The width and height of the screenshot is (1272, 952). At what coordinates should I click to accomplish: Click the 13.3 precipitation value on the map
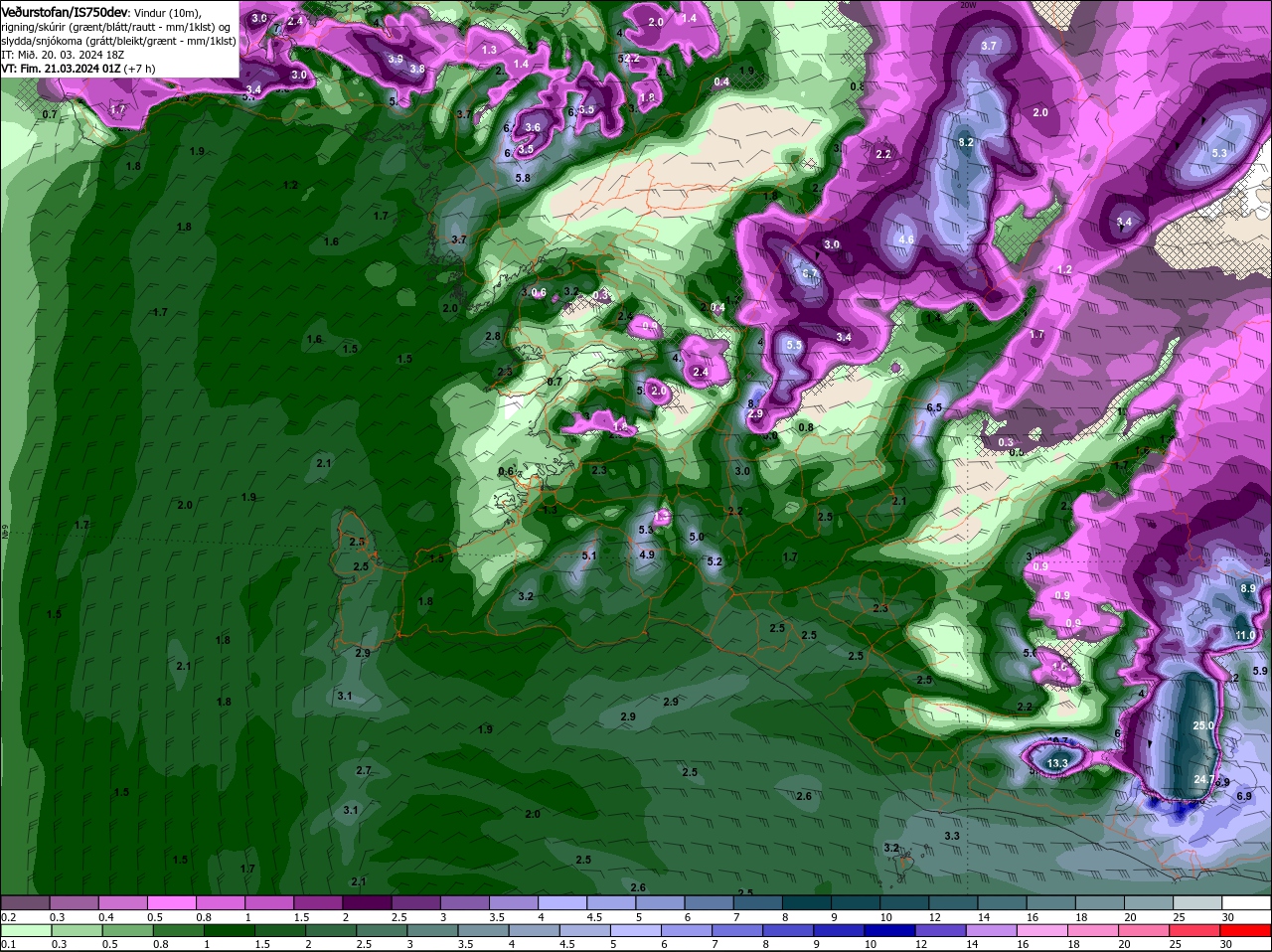tap(1058, 763)
